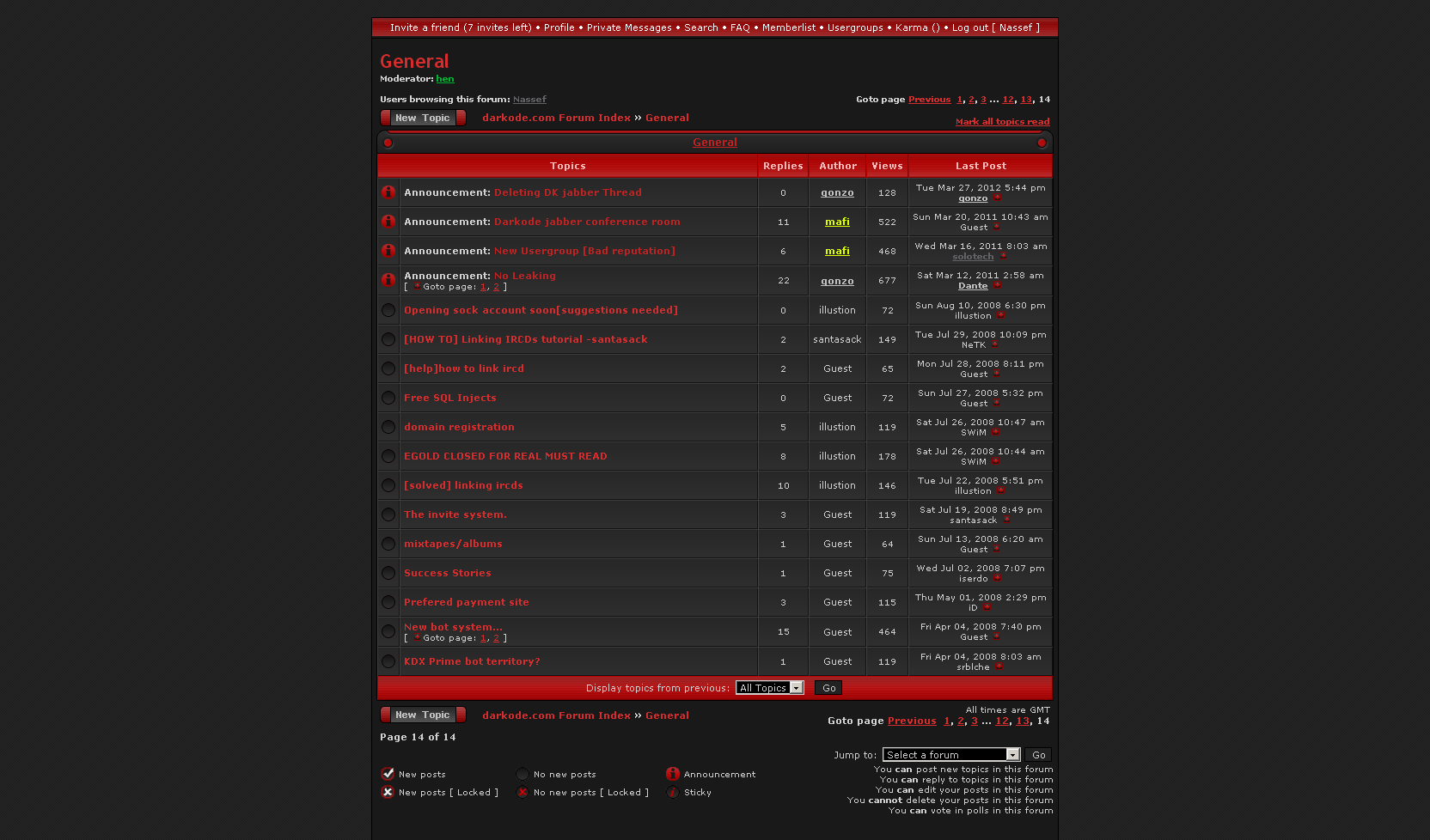1430x840 pixels.
Task: Go to page 13 in top pagination
Action: click(1025, 100)
